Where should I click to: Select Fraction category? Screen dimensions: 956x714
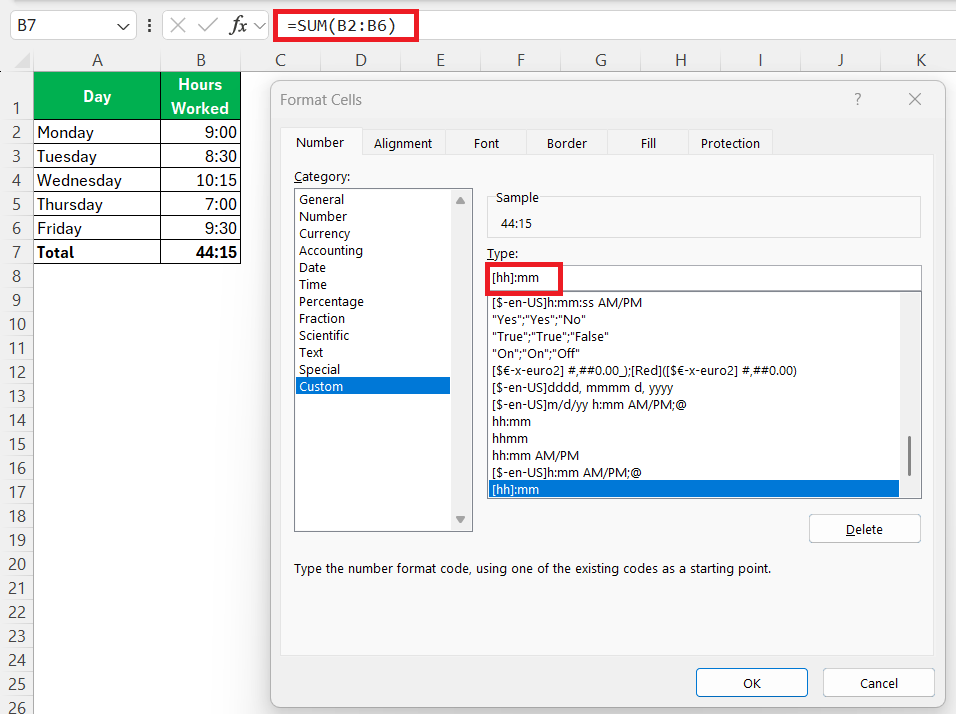373,318
